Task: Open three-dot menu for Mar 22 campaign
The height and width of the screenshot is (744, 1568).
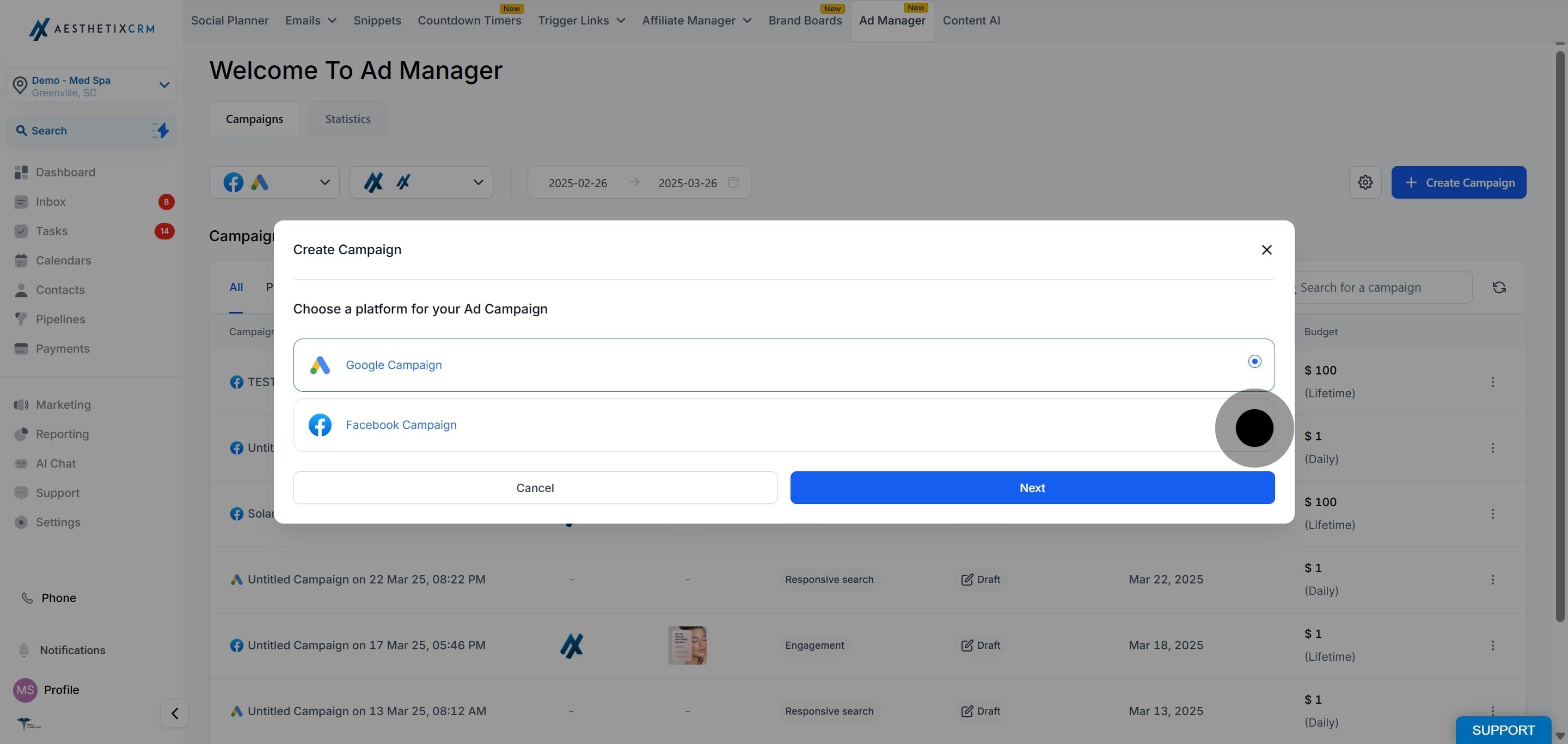Action: pyautogui.click(x=1492, y=580)
